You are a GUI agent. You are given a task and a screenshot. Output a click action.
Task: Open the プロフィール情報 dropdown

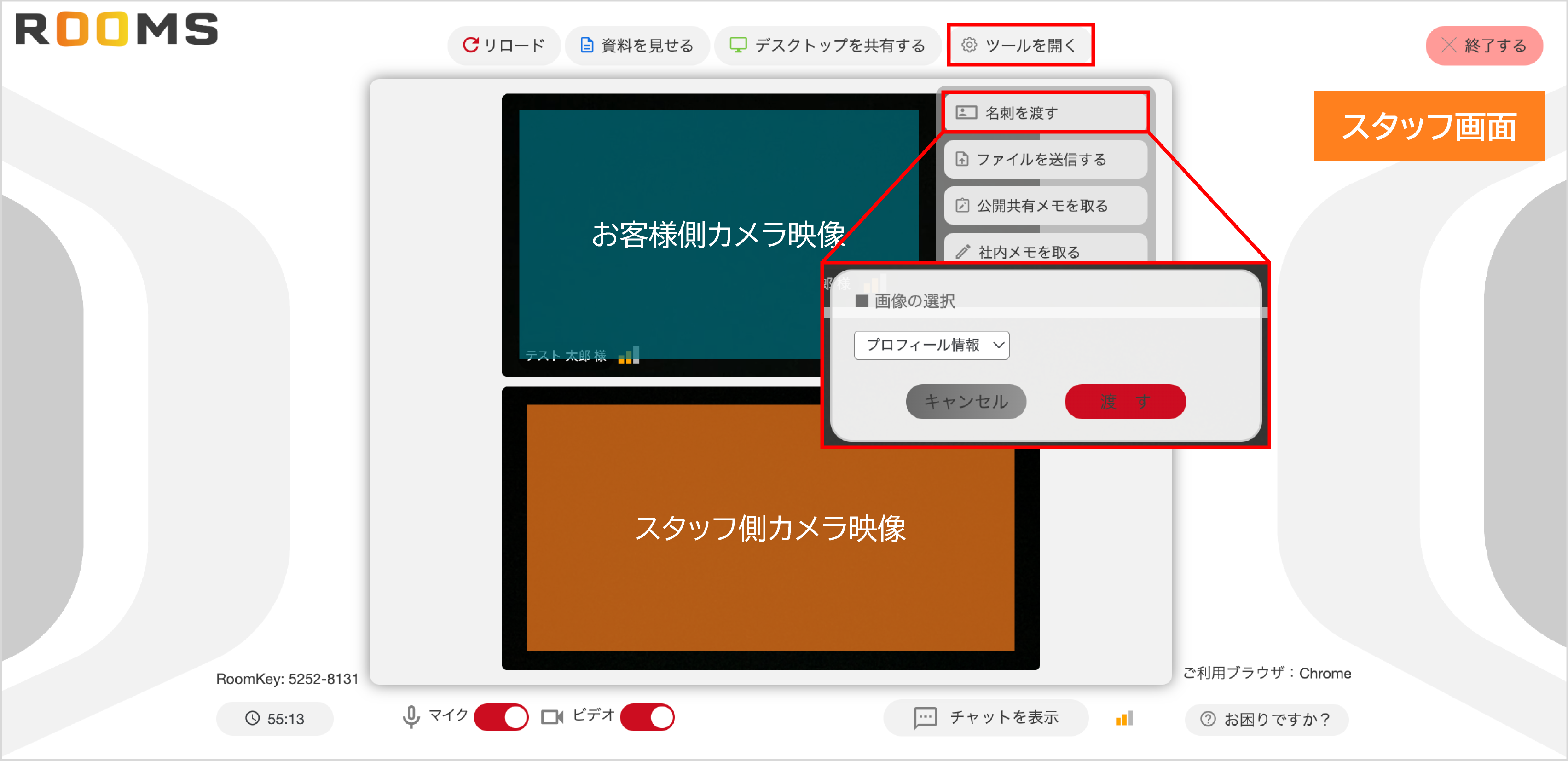931,345
